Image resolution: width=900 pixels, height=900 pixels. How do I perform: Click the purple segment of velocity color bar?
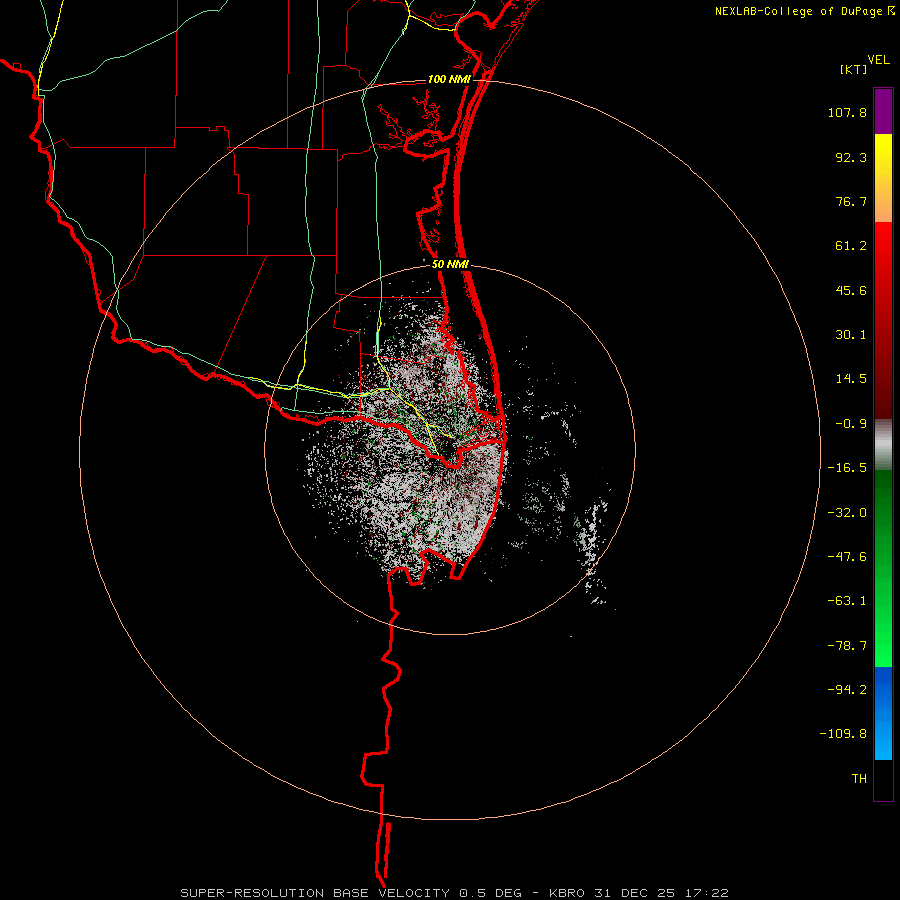(x=883, y=112)
